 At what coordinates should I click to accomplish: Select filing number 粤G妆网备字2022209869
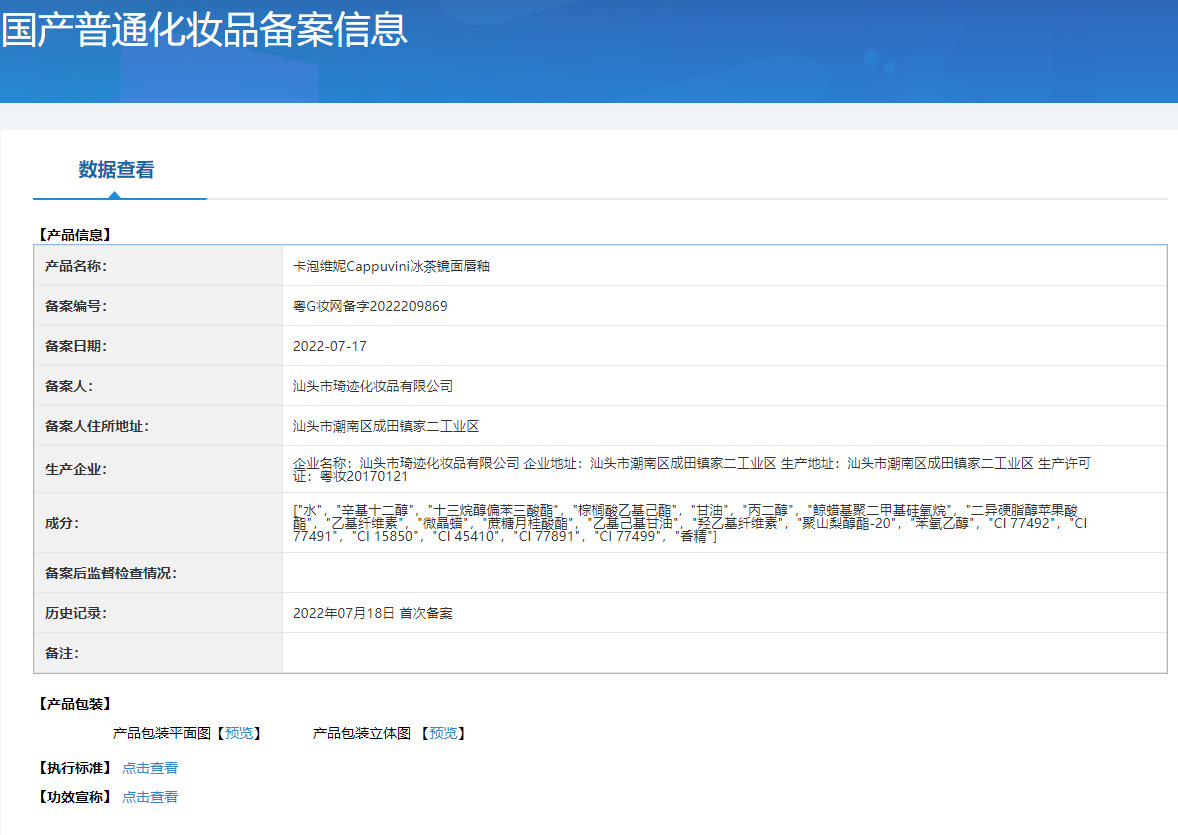[x=370, y=306]
